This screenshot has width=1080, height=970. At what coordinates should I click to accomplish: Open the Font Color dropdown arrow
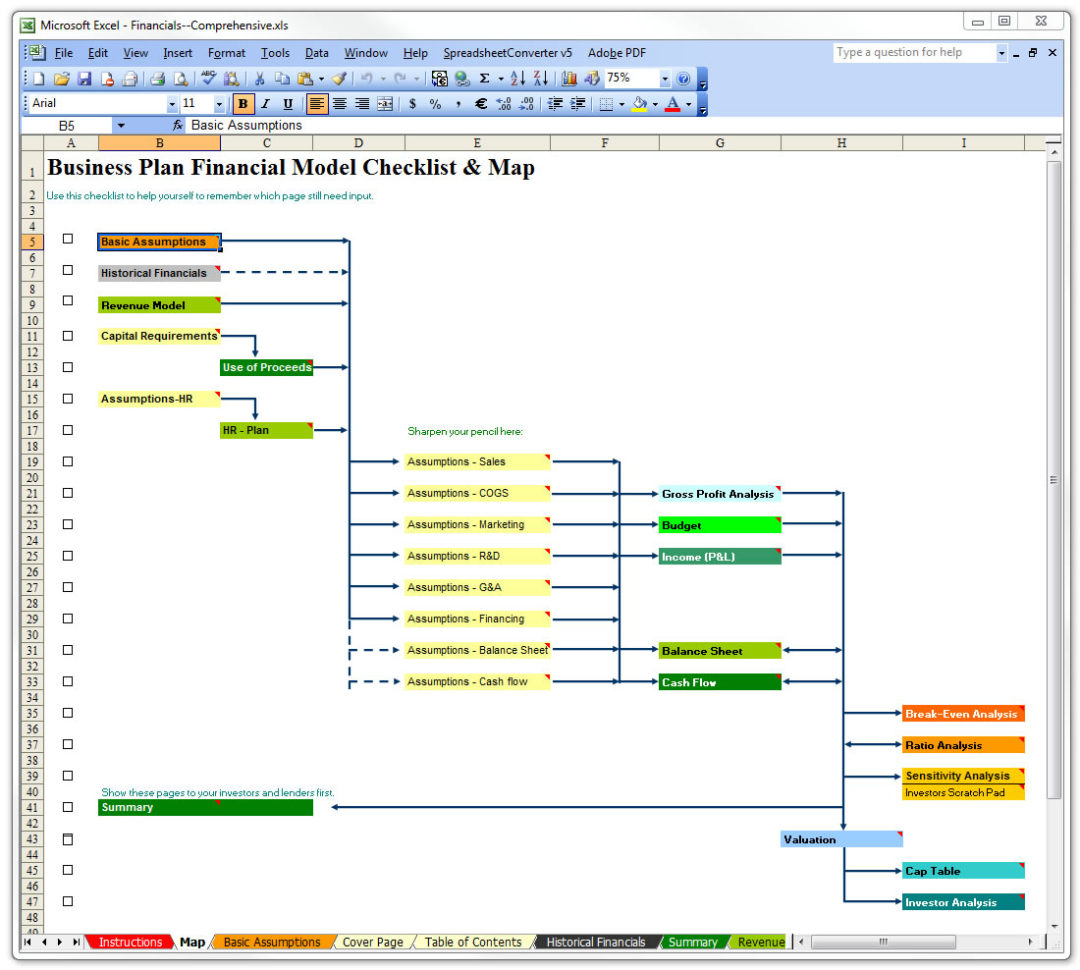[x=687, y=103]
